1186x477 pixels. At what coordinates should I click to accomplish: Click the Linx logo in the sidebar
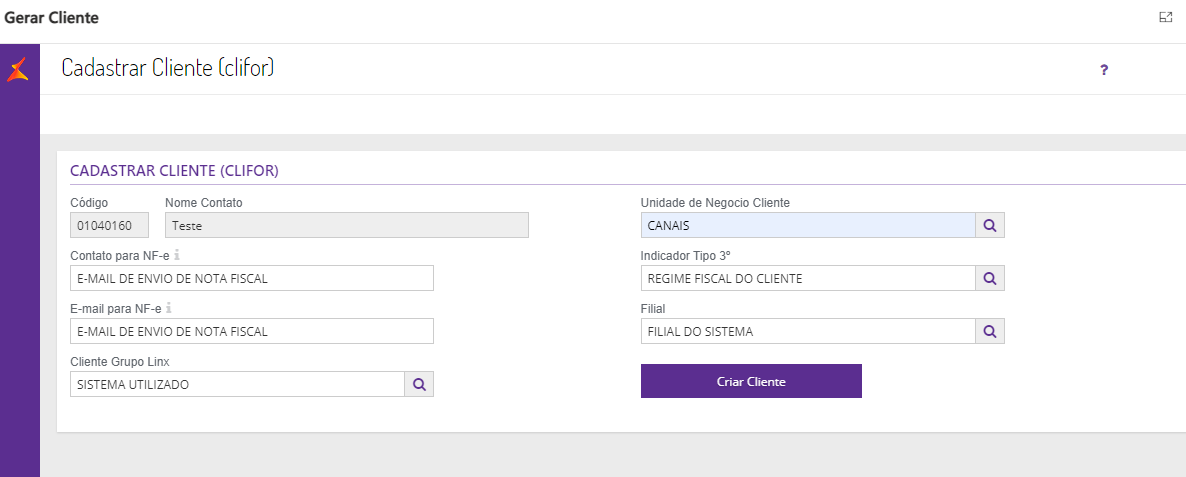[18, 70]
